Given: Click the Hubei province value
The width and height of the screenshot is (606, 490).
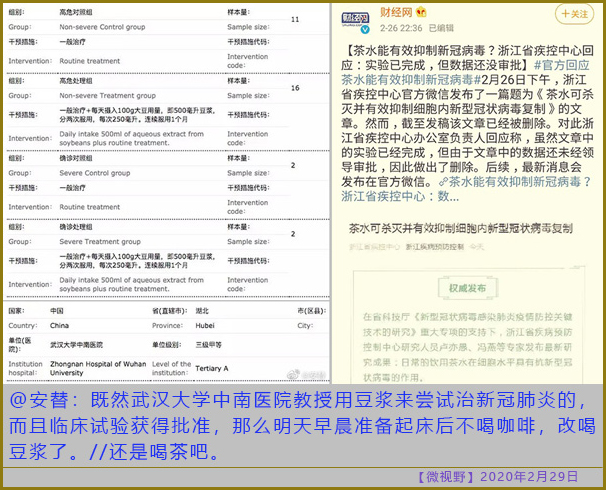Looking at the screenshot, I should [205, 325].
